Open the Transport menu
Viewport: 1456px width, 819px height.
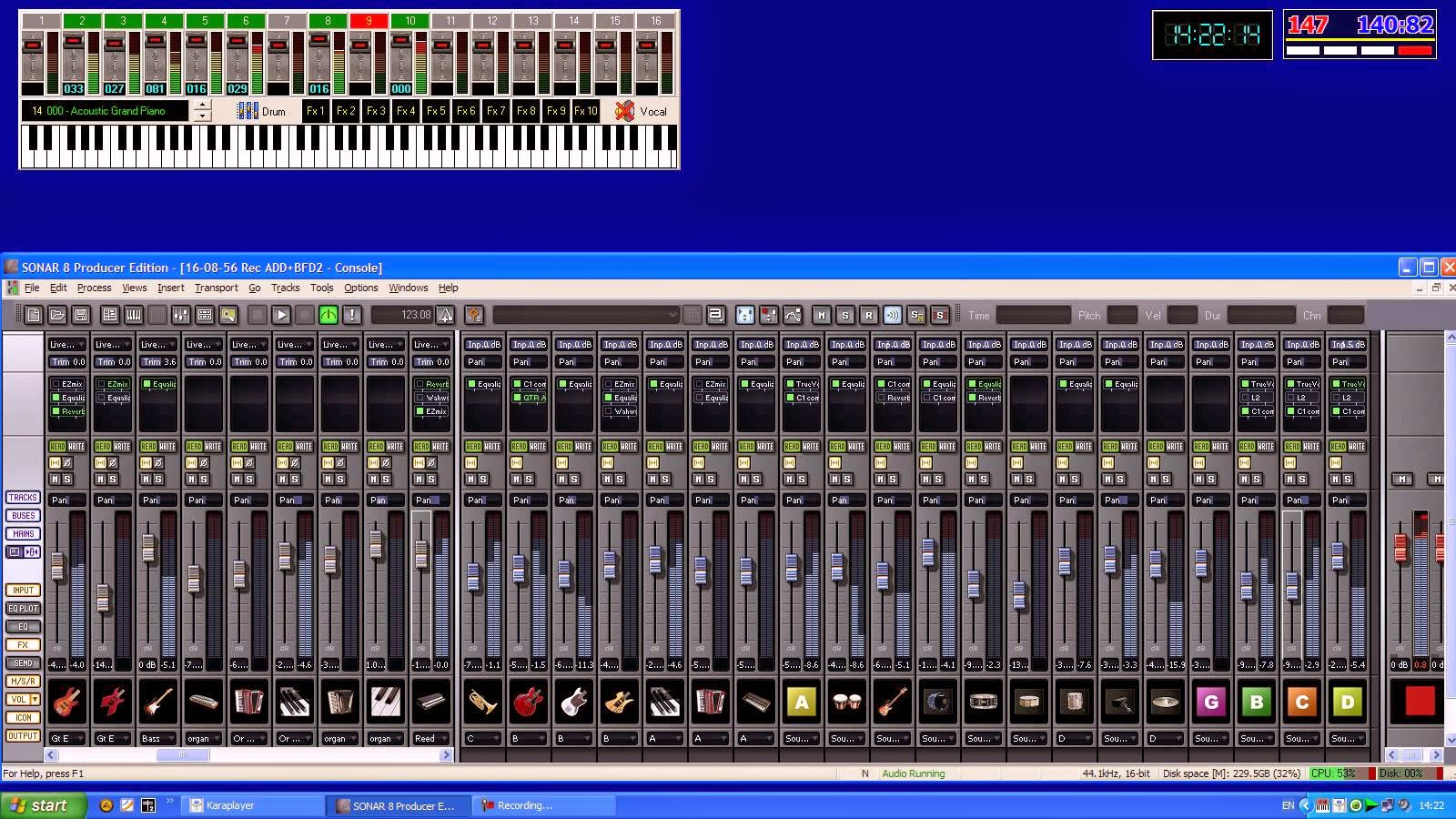(216, 288)
